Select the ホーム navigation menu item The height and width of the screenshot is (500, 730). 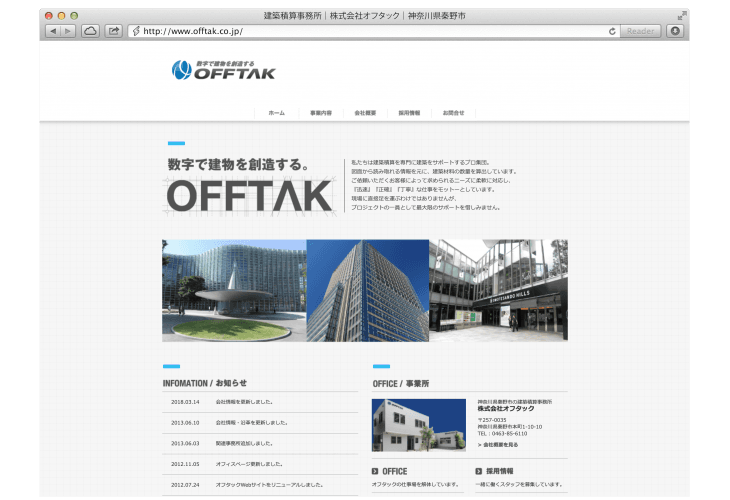277,113
